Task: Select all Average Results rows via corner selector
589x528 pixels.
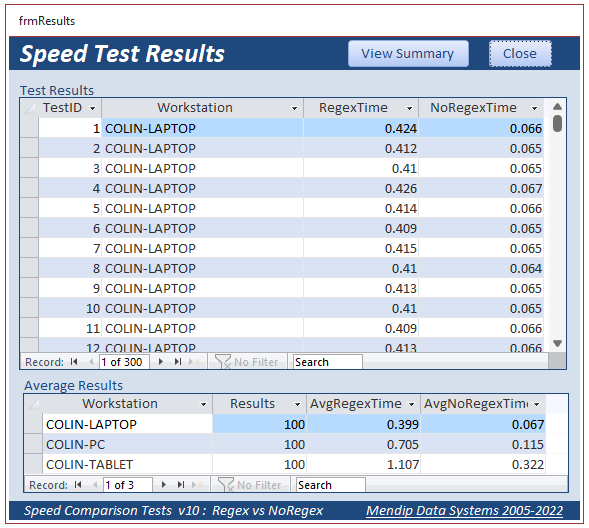Action: point(33,404)
